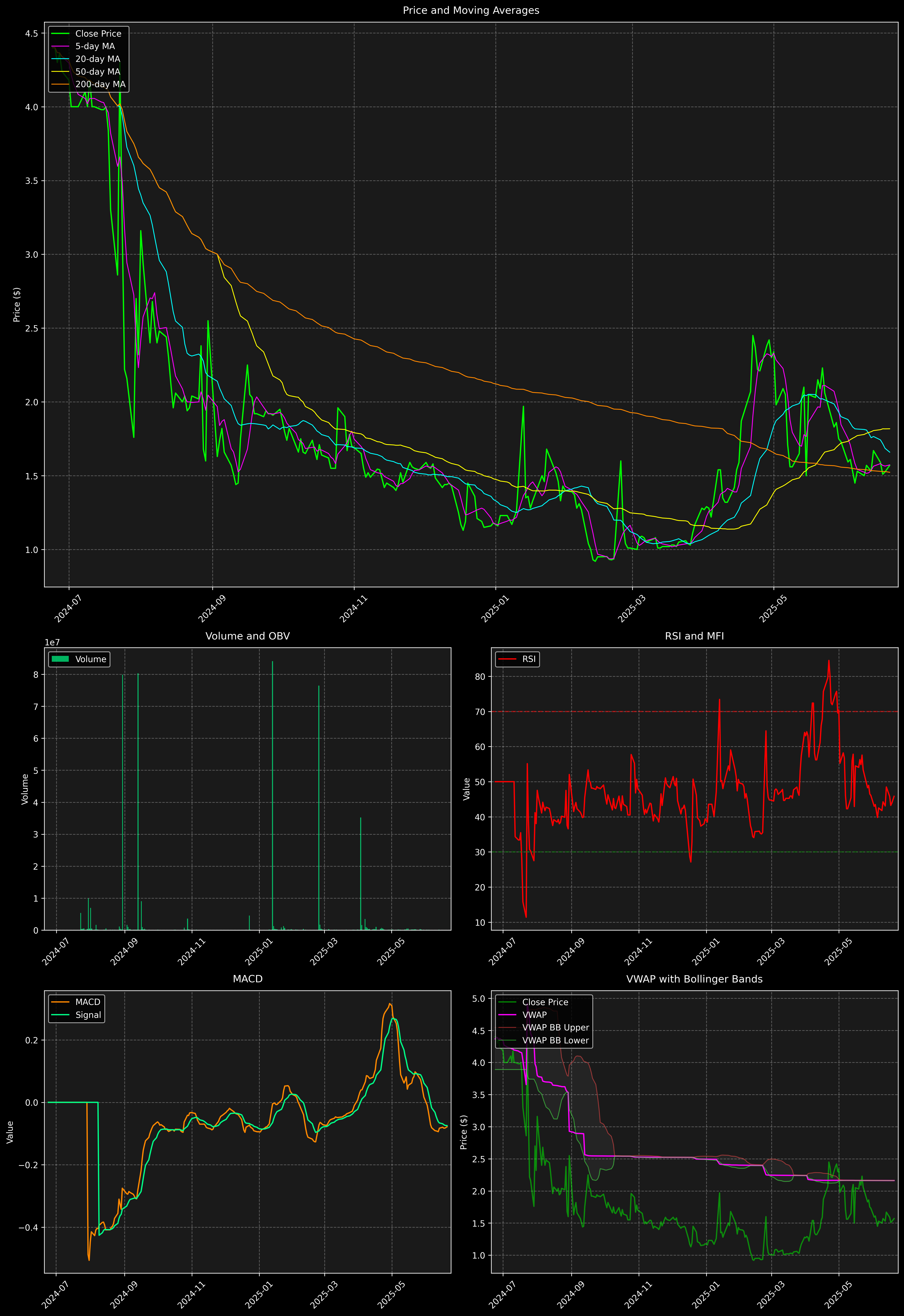Click 'Price ($)' axis label of top chart
Screen dimensions: 904x1316
pos(17,305)
